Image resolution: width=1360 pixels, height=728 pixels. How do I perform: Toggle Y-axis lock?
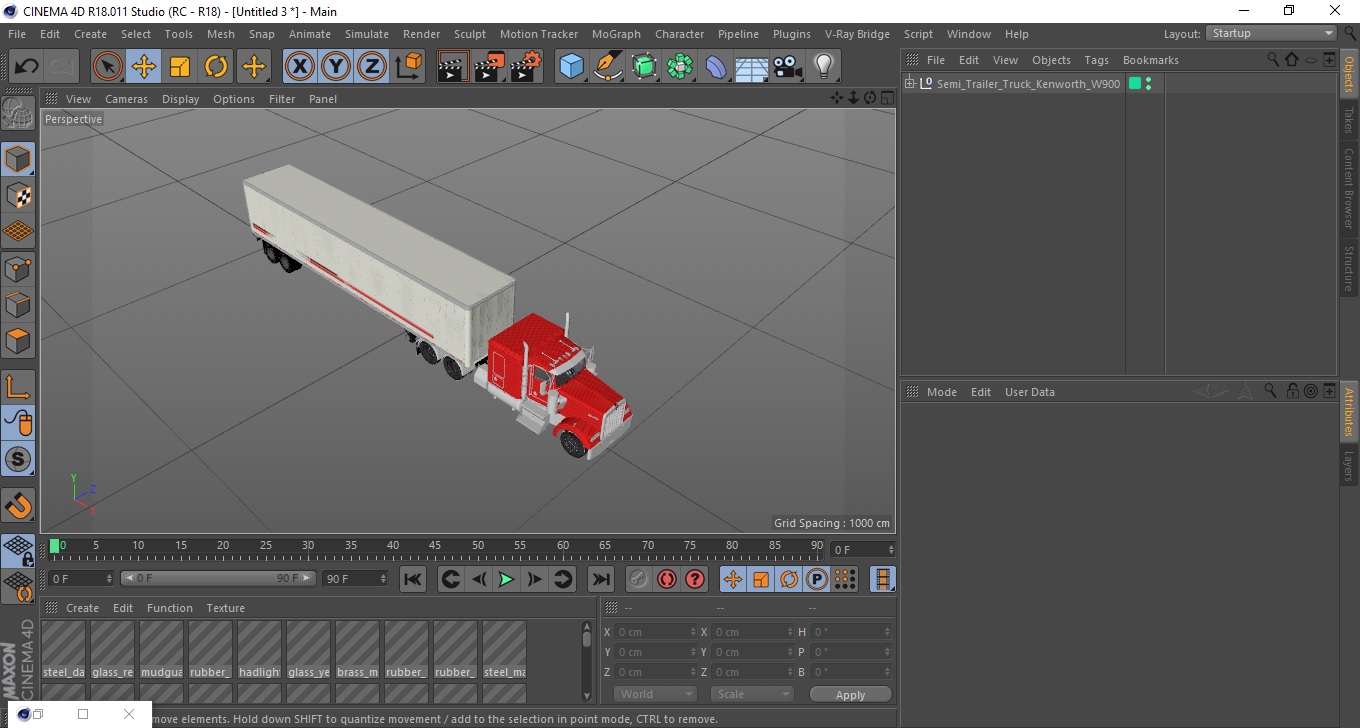pos(336,67)
